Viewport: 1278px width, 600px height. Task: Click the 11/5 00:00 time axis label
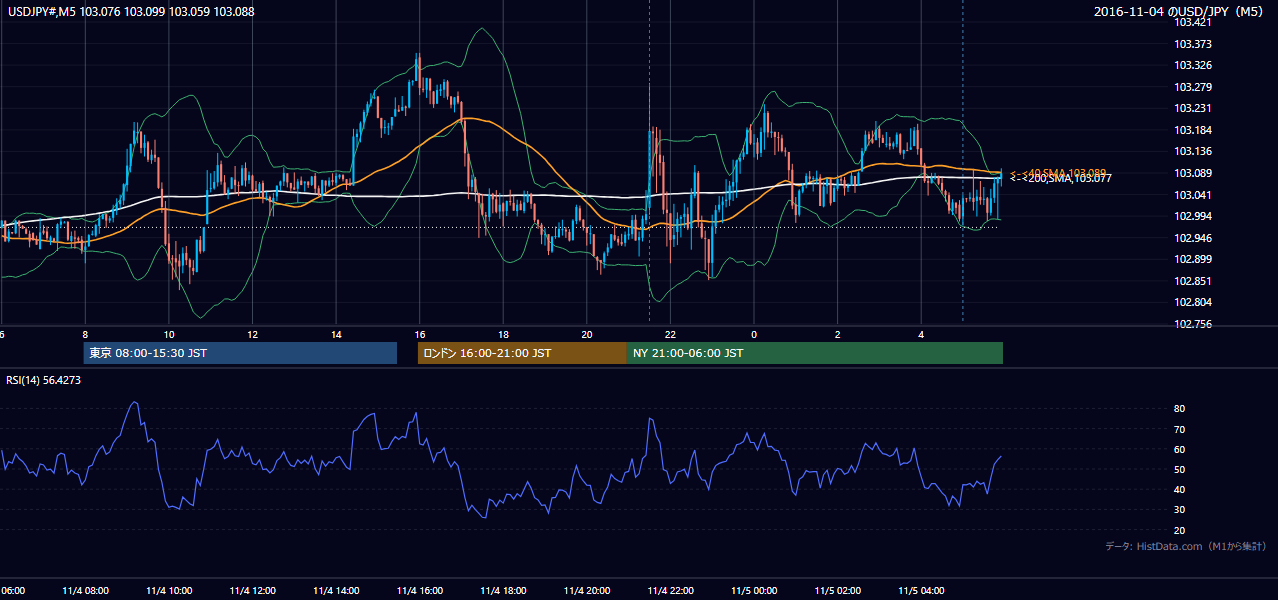(x=753, y=591)
